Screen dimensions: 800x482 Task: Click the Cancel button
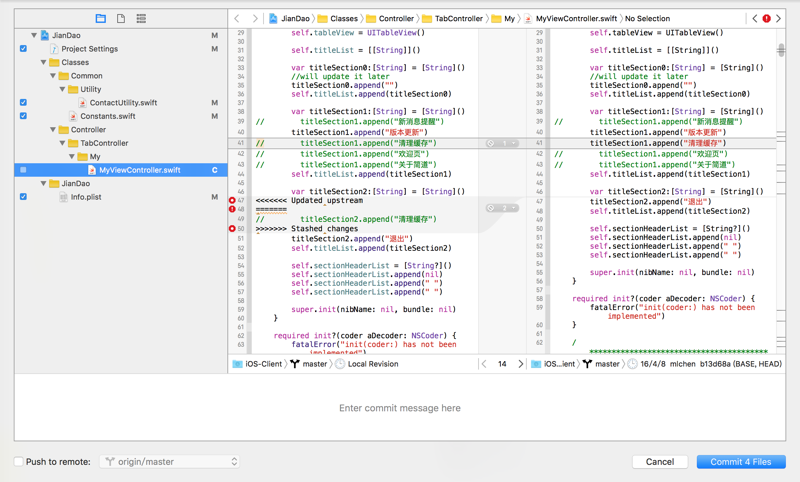[659, 462]
